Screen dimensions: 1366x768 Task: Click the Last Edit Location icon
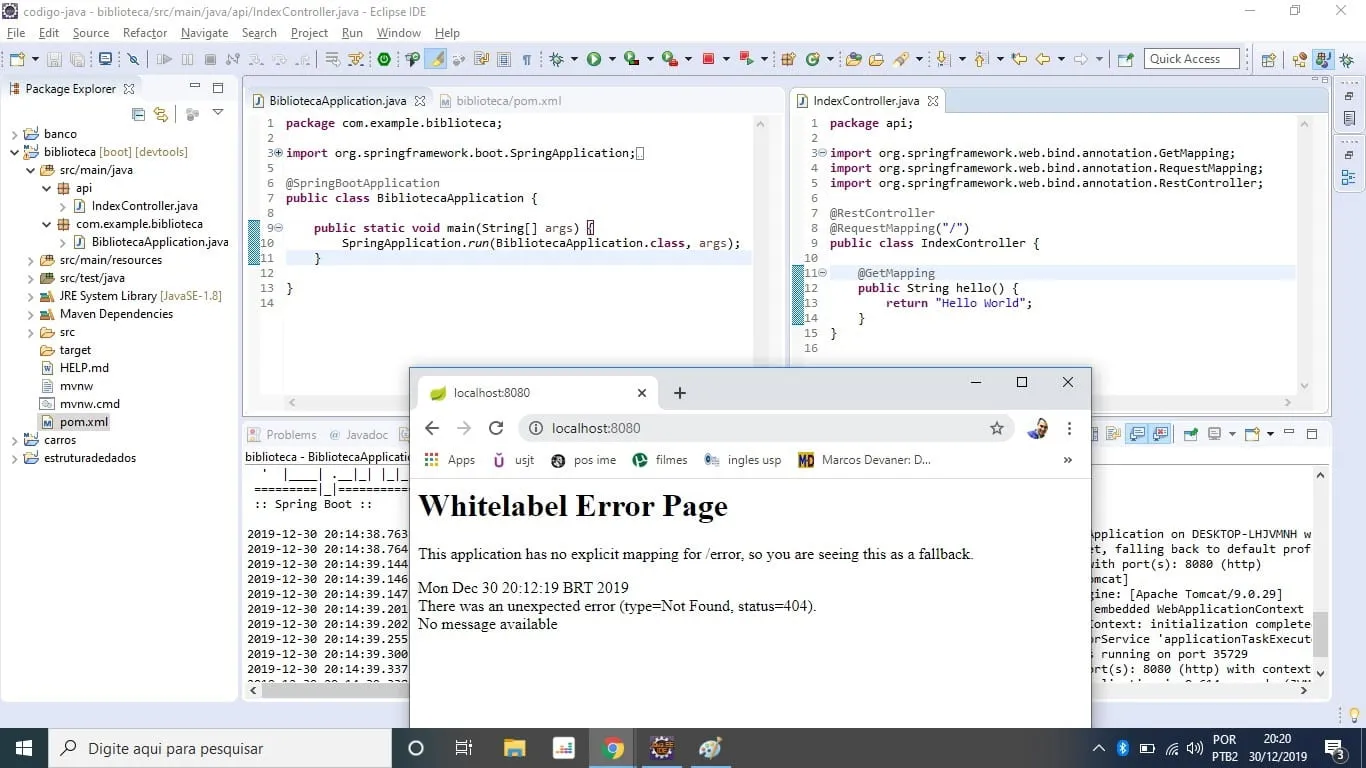[1019, 59]
